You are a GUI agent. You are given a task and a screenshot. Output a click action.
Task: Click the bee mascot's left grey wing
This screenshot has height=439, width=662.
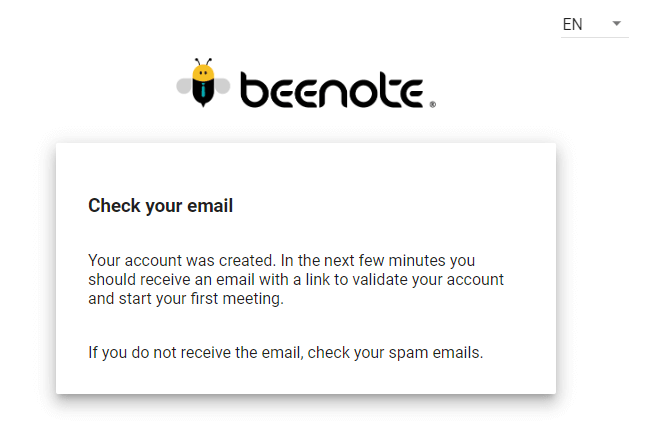coord(184,86)
